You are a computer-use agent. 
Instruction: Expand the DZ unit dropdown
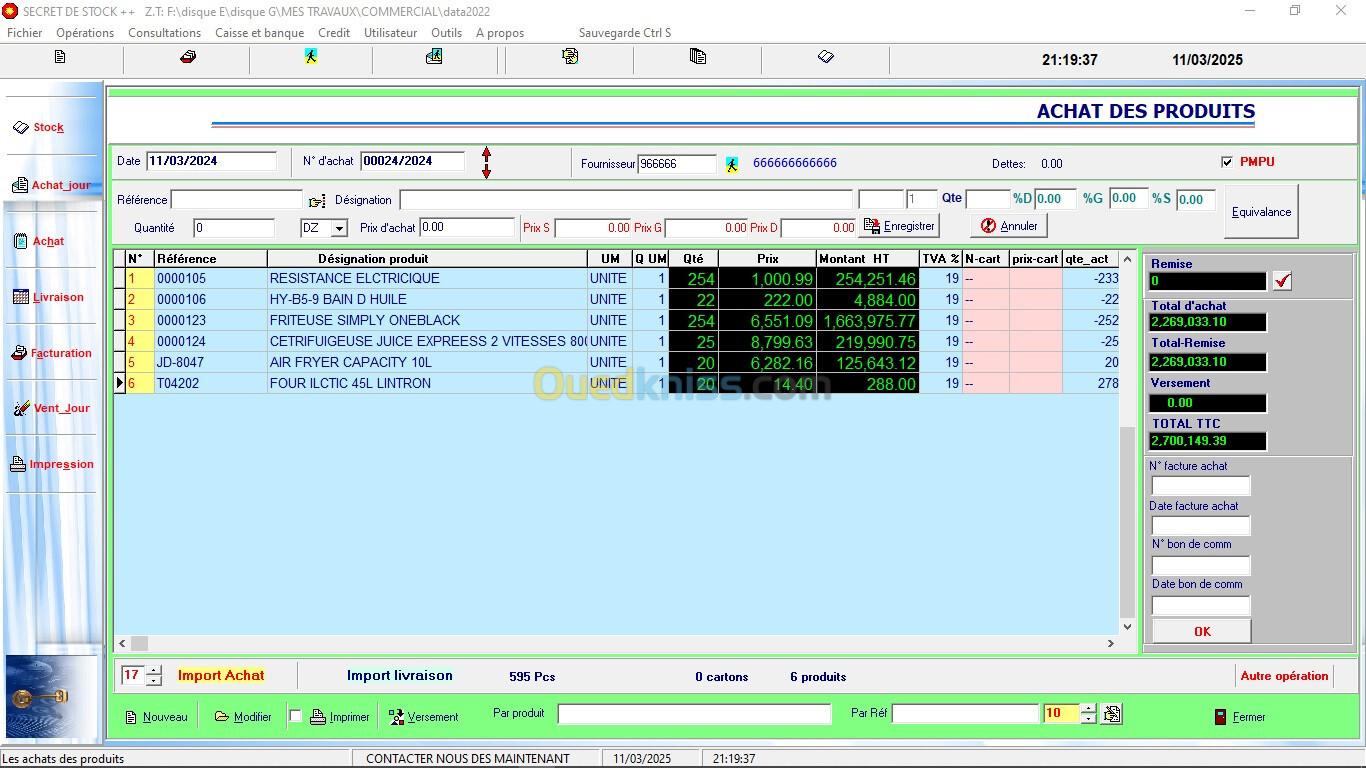click(x=339, y=229)
